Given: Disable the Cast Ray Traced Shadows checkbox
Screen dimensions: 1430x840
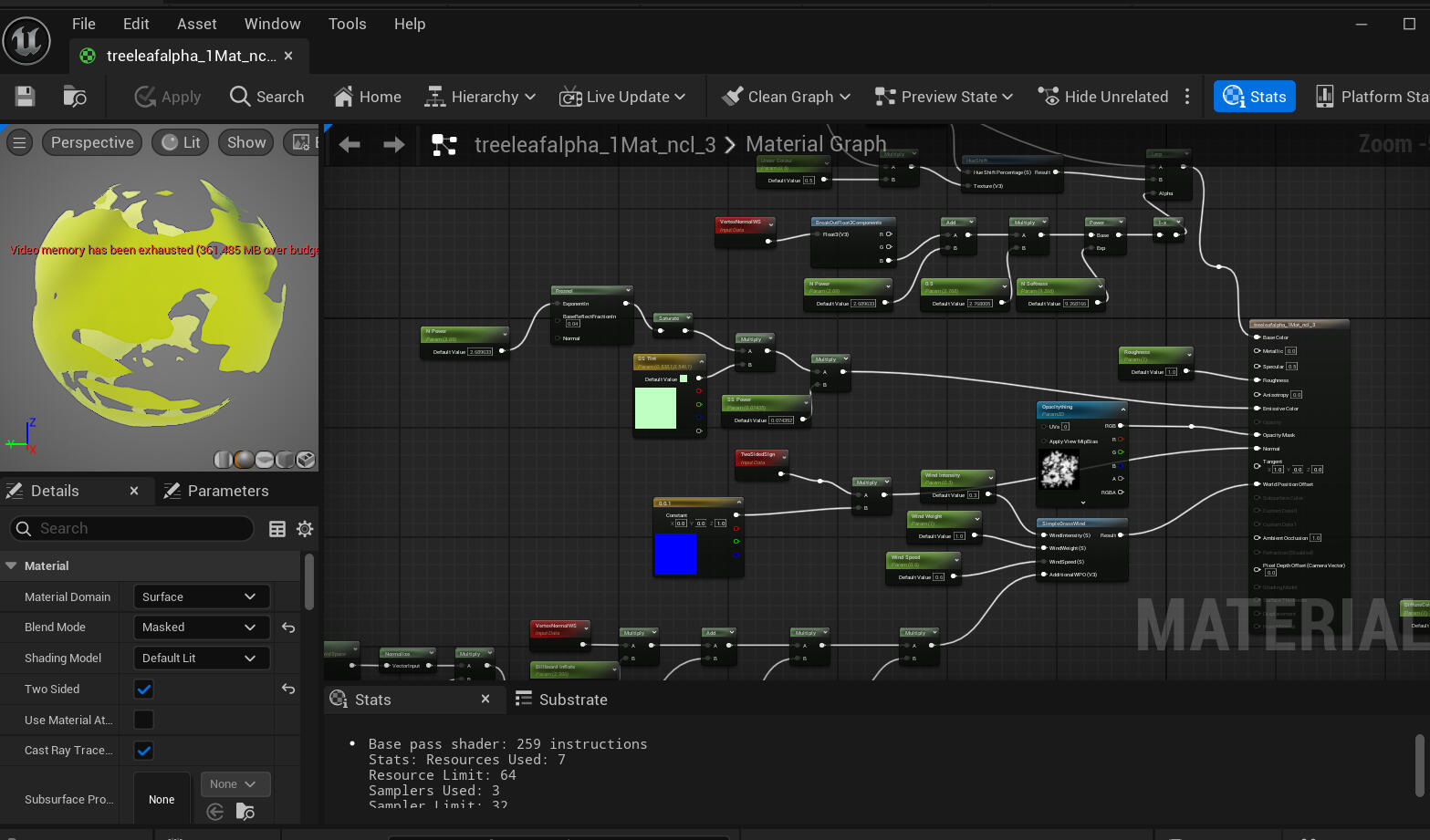Looking at the screenshot, I should coord(144,751).
